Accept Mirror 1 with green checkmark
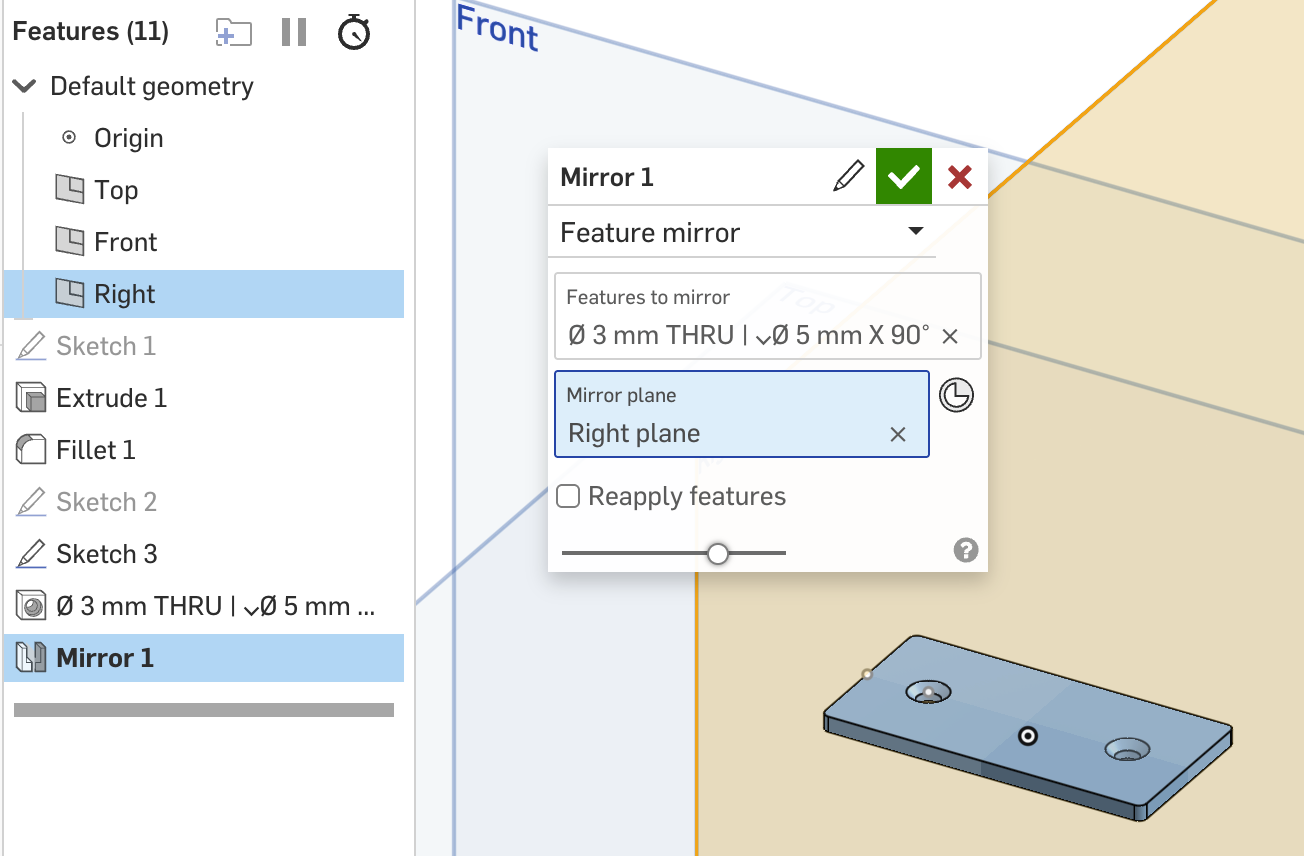 click(x=904, y=177)
